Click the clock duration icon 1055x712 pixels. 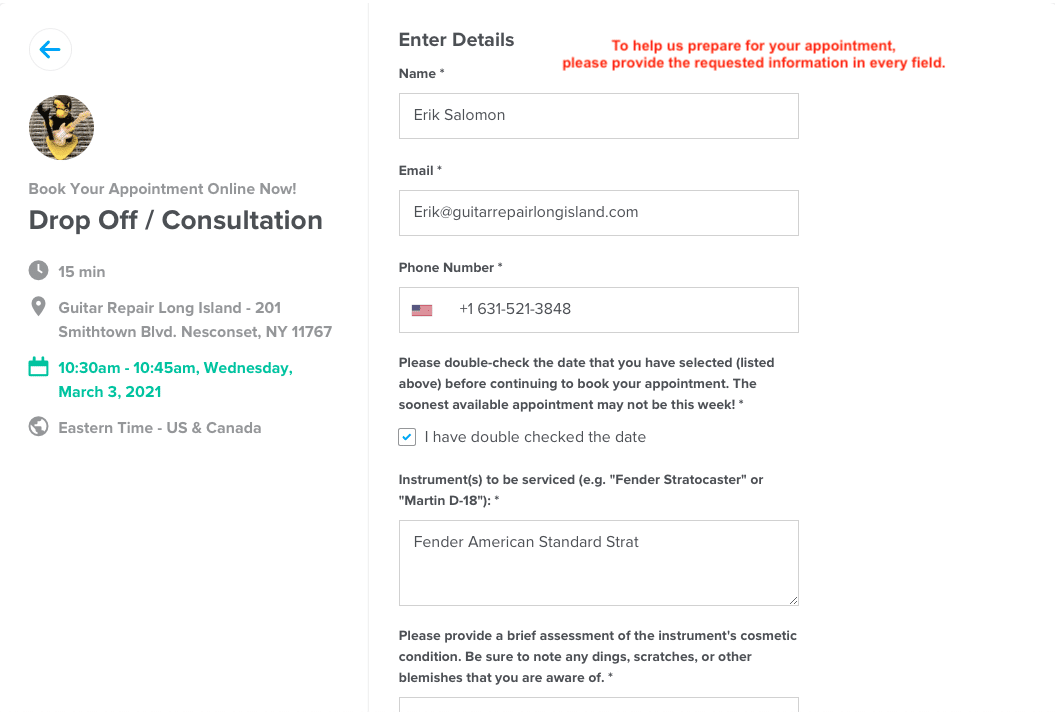[x=38, y=271]
